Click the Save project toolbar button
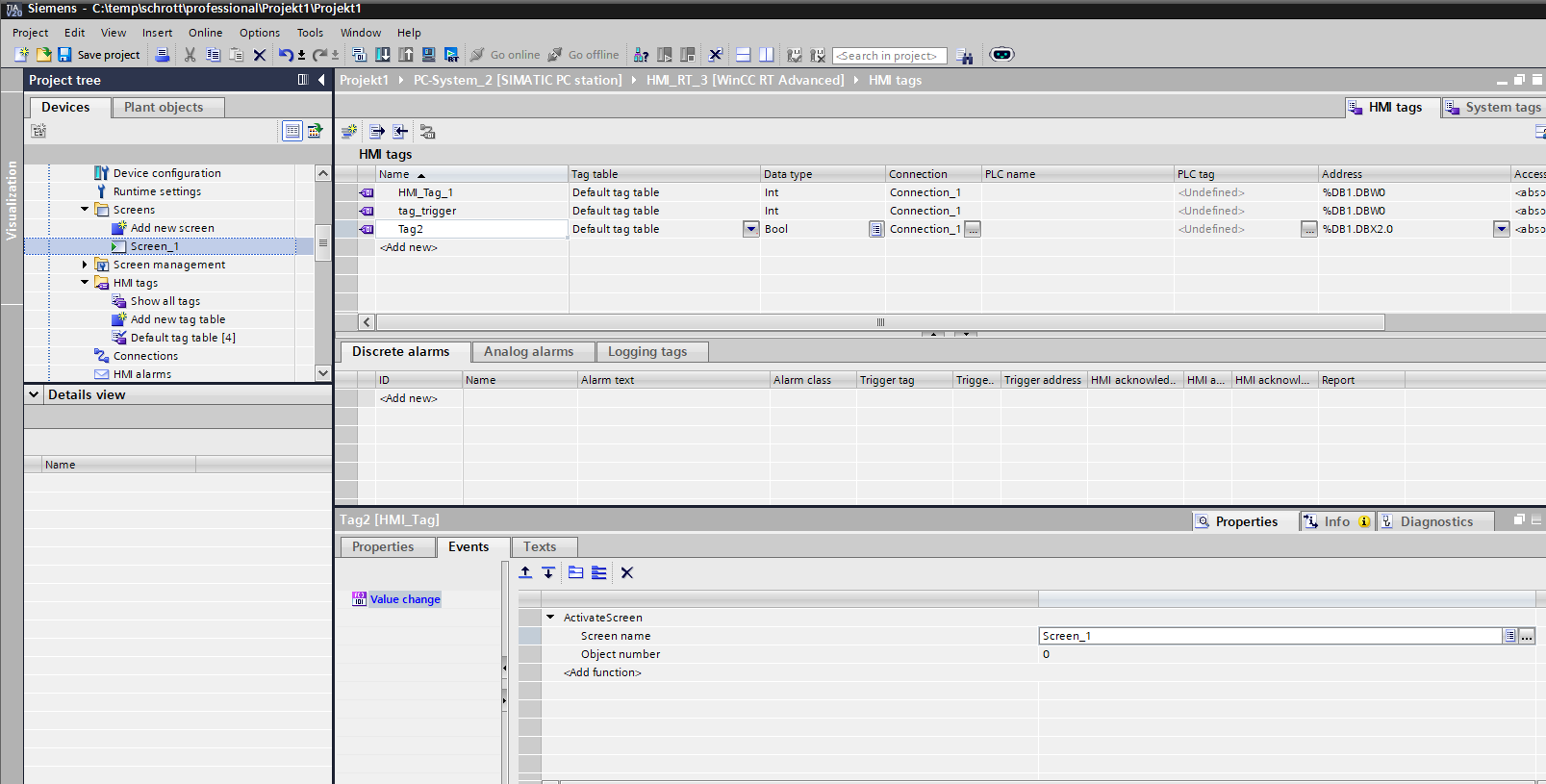1546x784 pixels. (98, 55)
